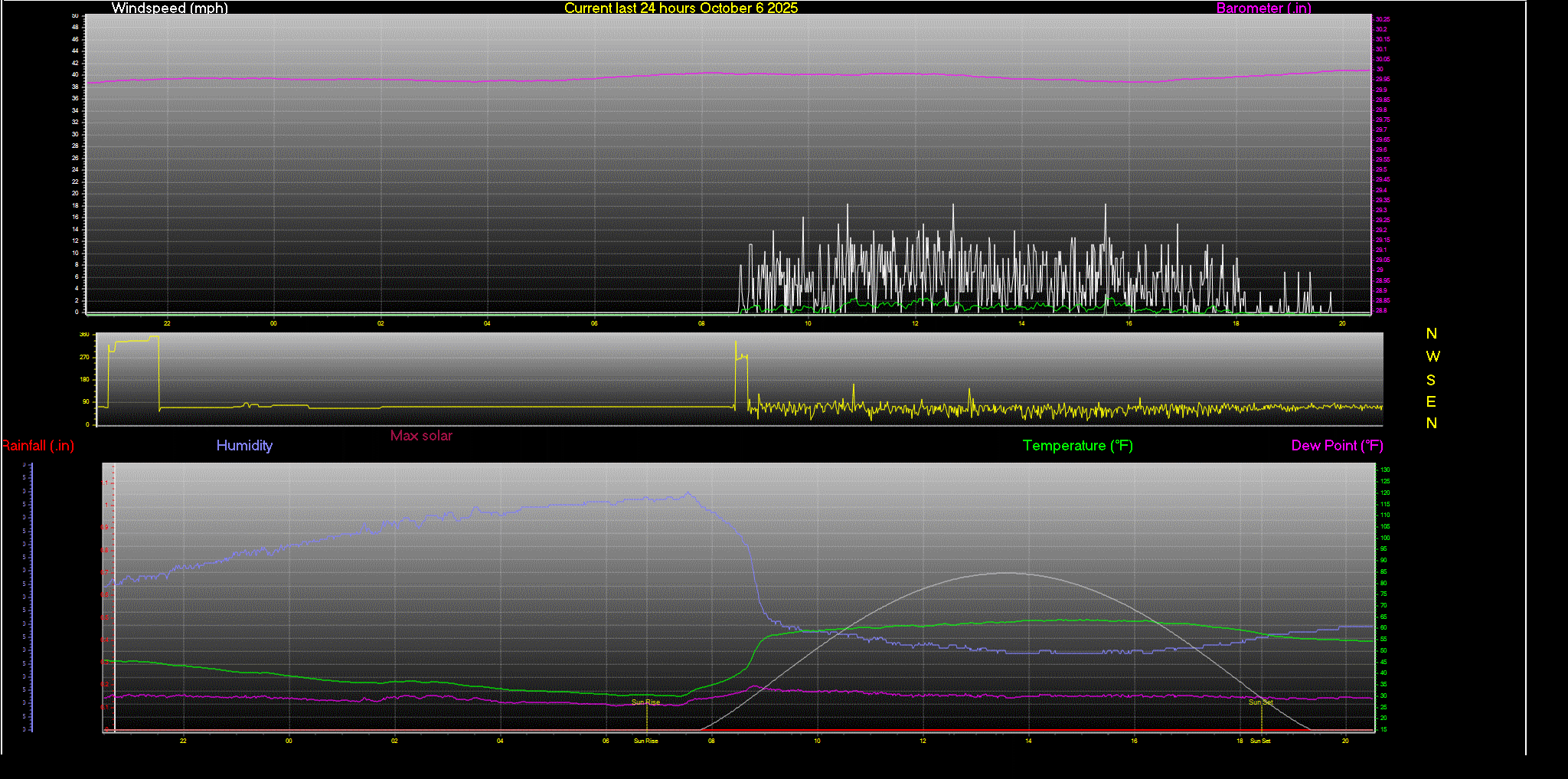The image size is (1568, 779).
Task: Click the highest point of humidity line
Action: click(688, 493)
